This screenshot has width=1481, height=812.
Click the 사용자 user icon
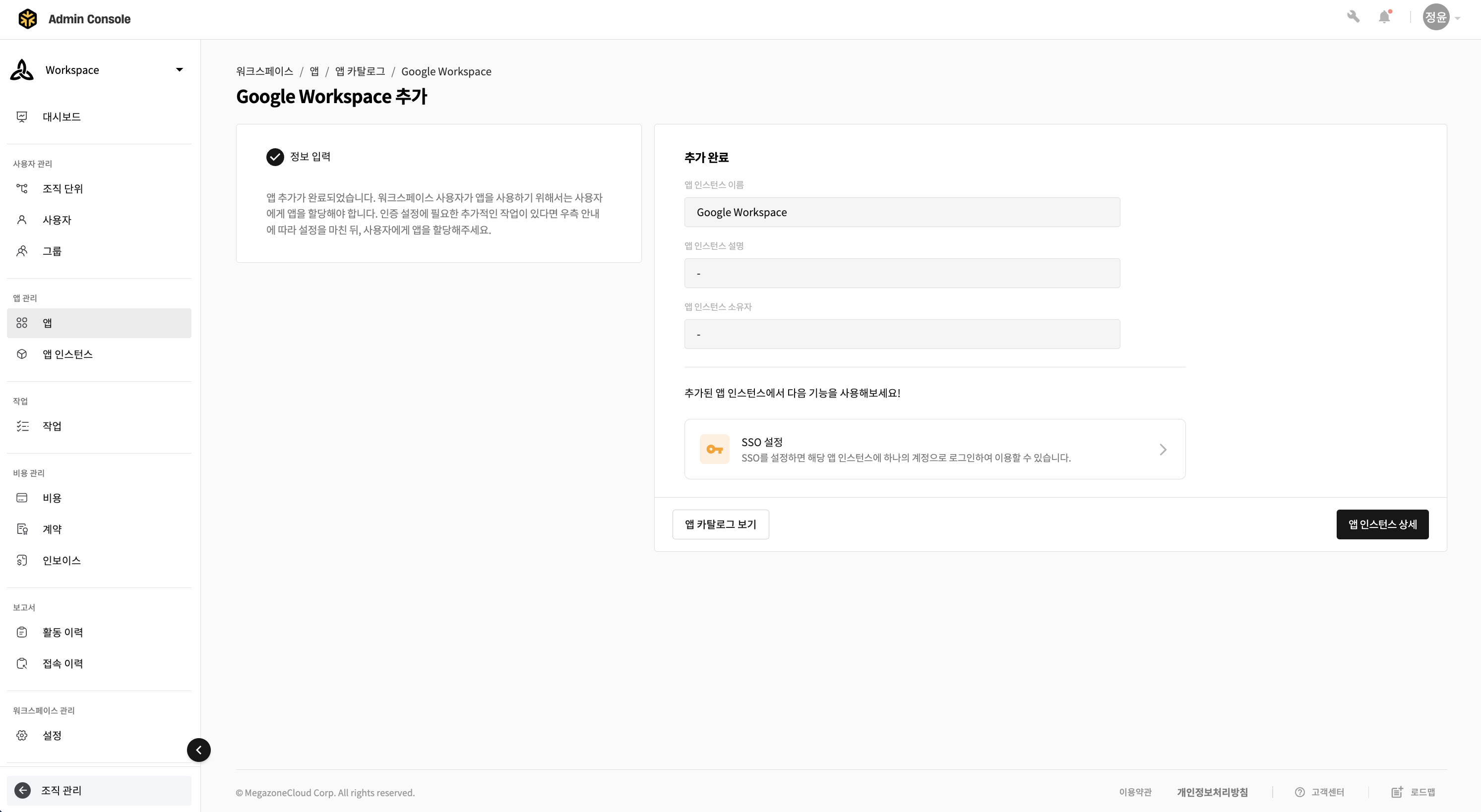click(x=22, y=220)
